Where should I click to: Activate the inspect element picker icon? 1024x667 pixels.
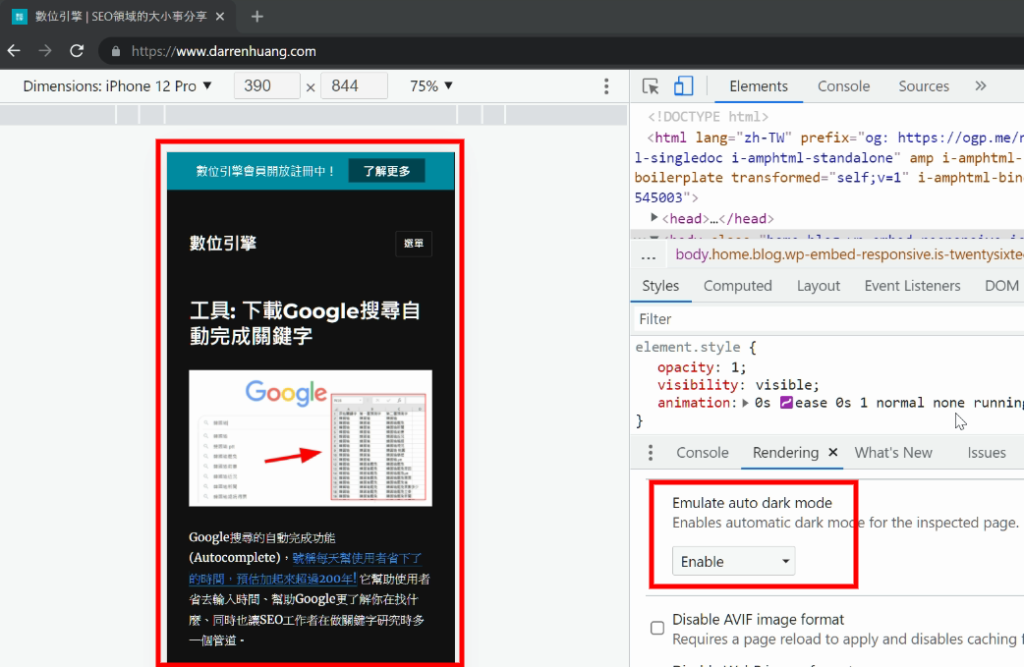tap(650, 86)
